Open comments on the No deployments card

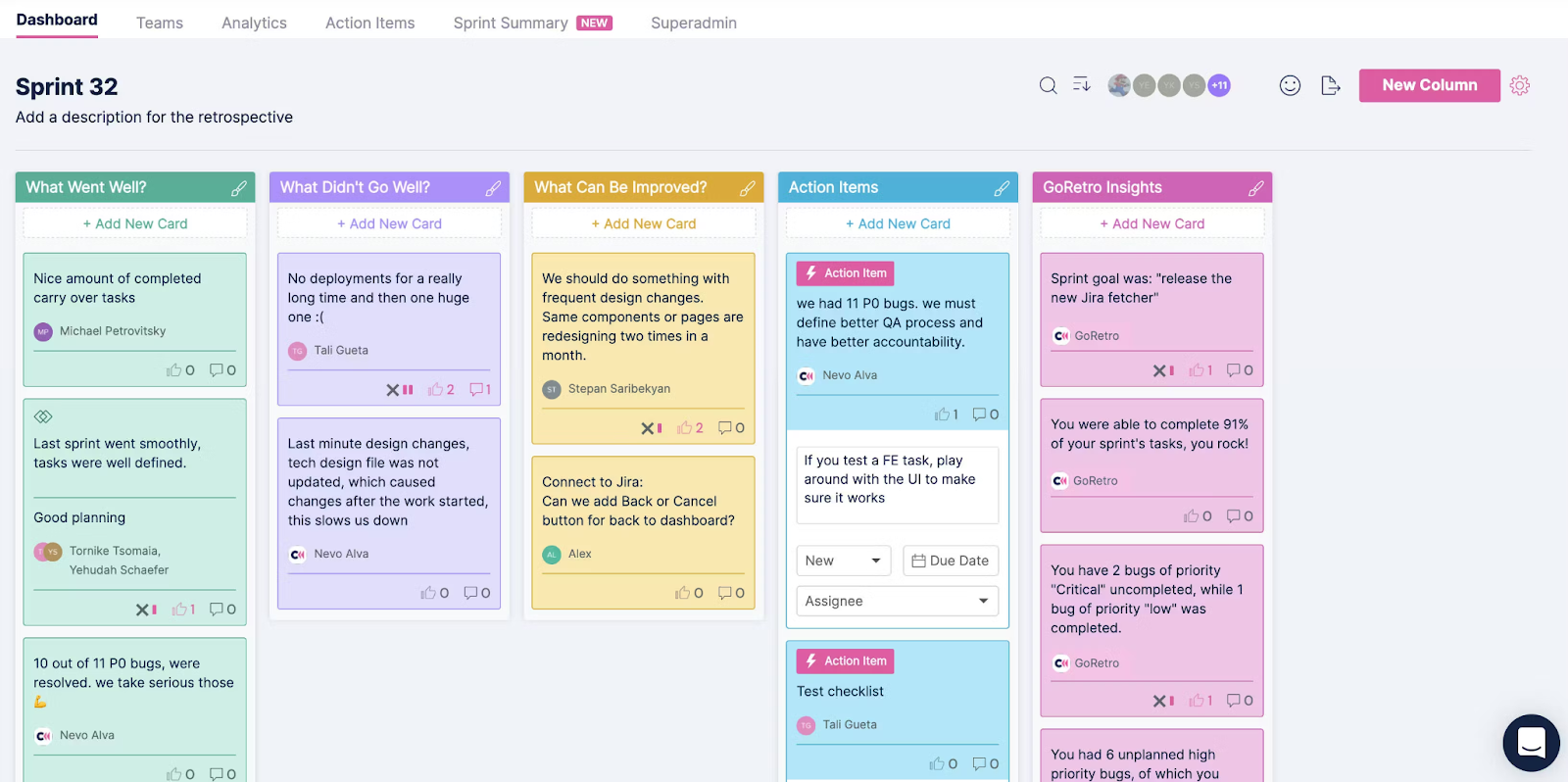pos(479,389)
